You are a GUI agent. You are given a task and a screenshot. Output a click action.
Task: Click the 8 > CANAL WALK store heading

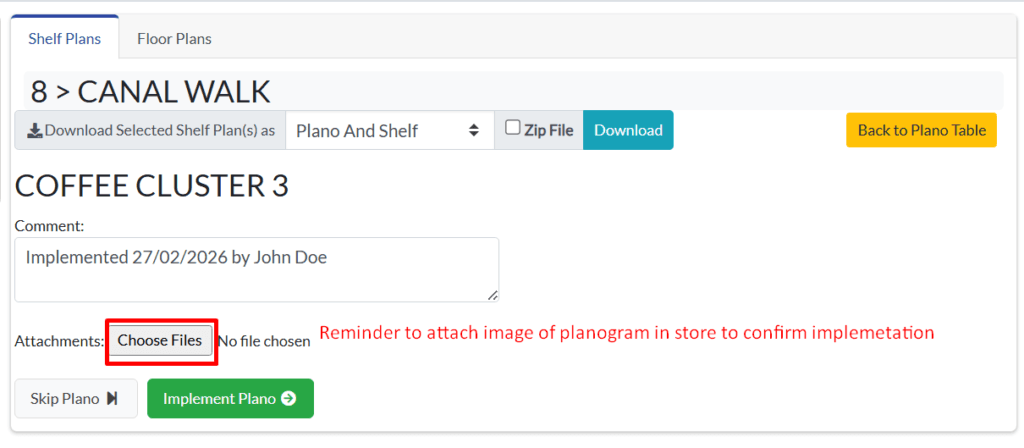pos(151,92)
